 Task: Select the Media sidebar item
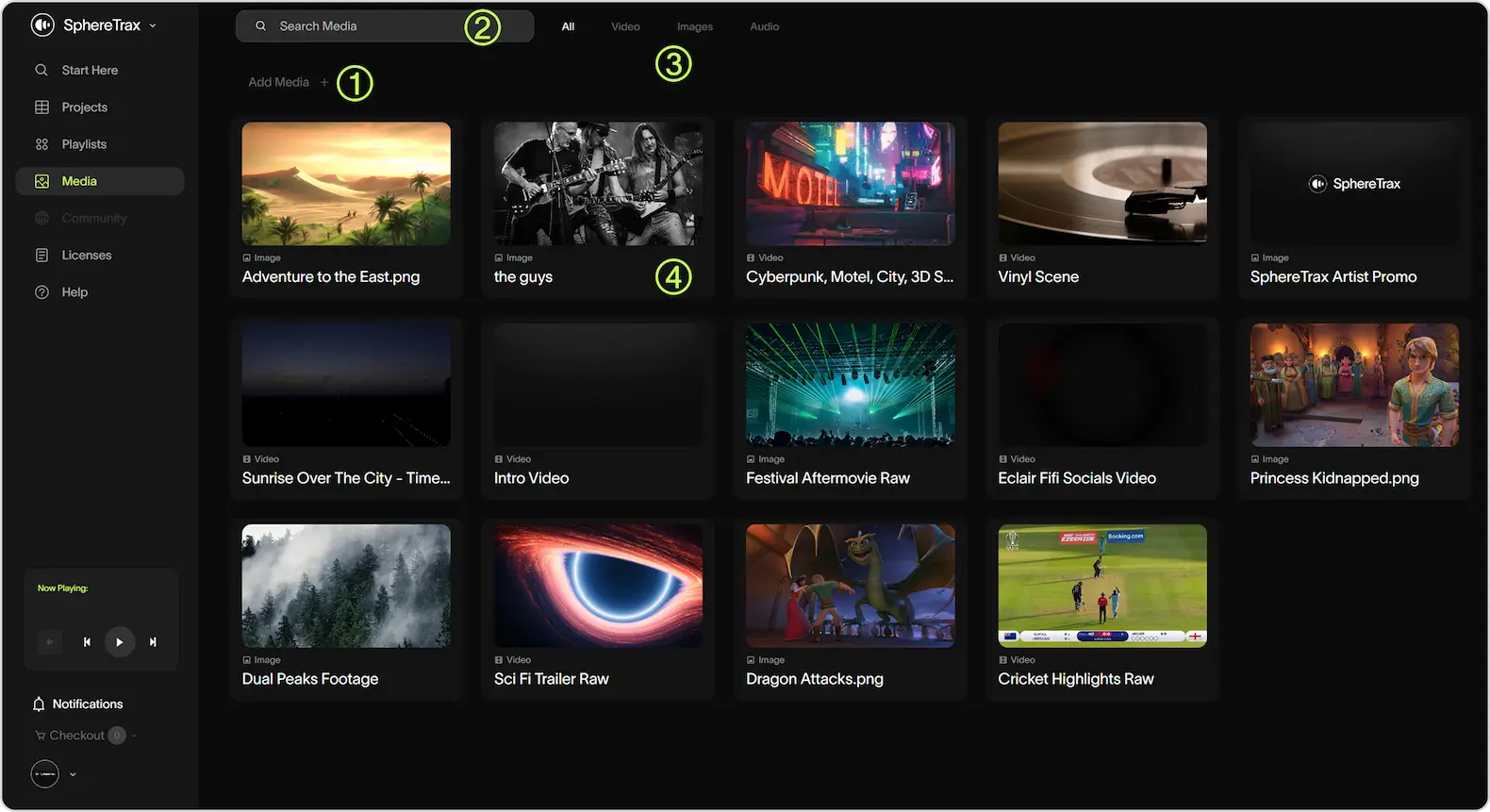coord(100,181)
